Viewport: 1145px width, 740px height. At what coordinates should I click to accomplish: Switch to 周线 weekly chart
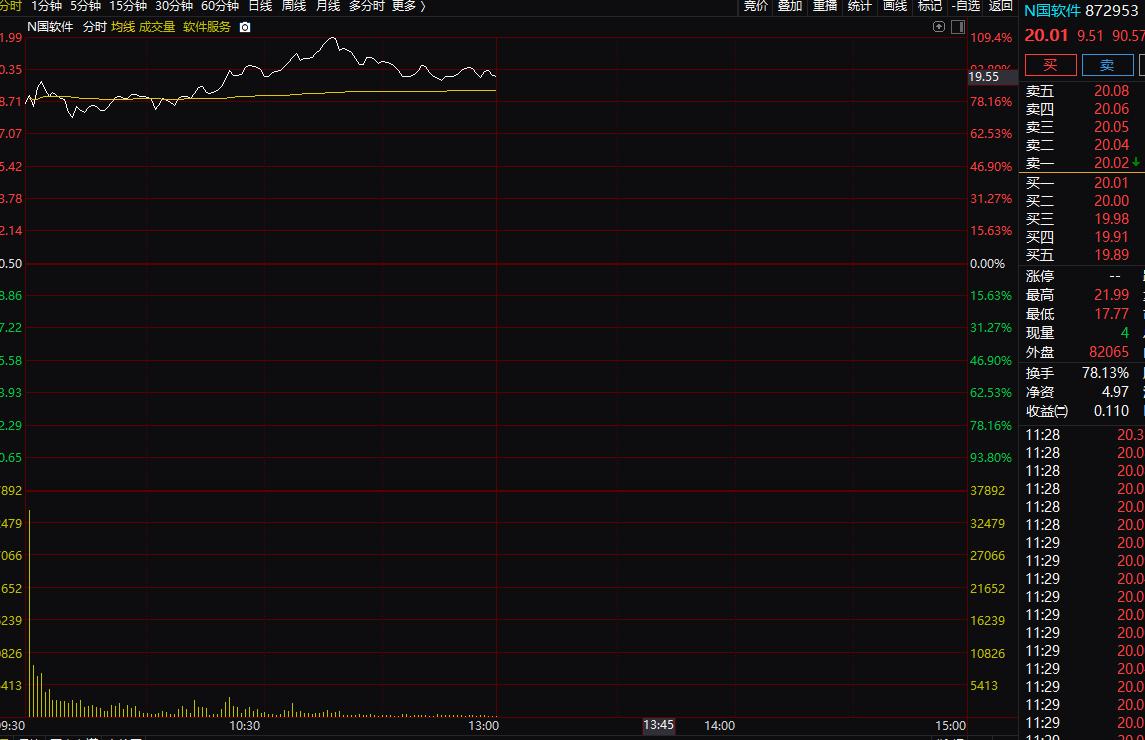pos(294,6)
